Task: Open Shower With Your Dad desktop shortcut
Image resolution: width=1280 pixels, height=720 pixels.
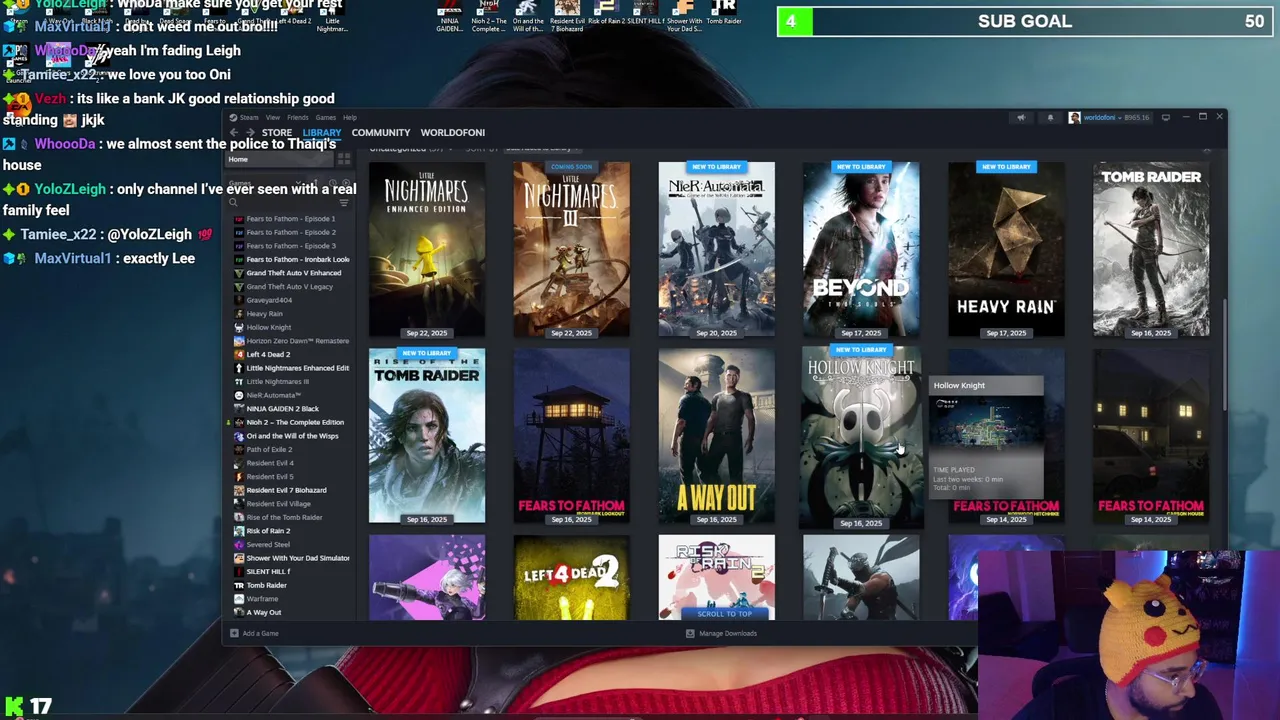Action: (x=684, y=16)
